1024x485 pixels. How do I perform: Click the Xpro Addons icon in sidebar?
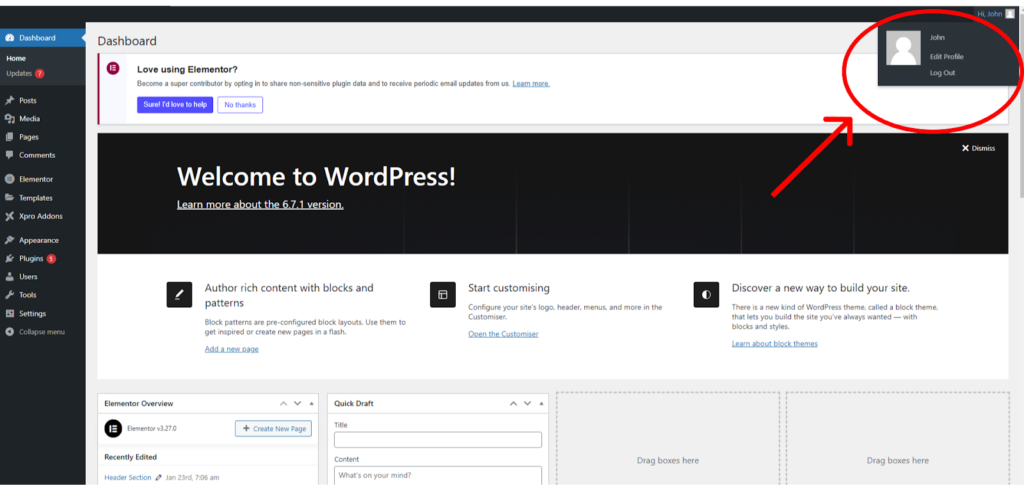click(9, 216)
